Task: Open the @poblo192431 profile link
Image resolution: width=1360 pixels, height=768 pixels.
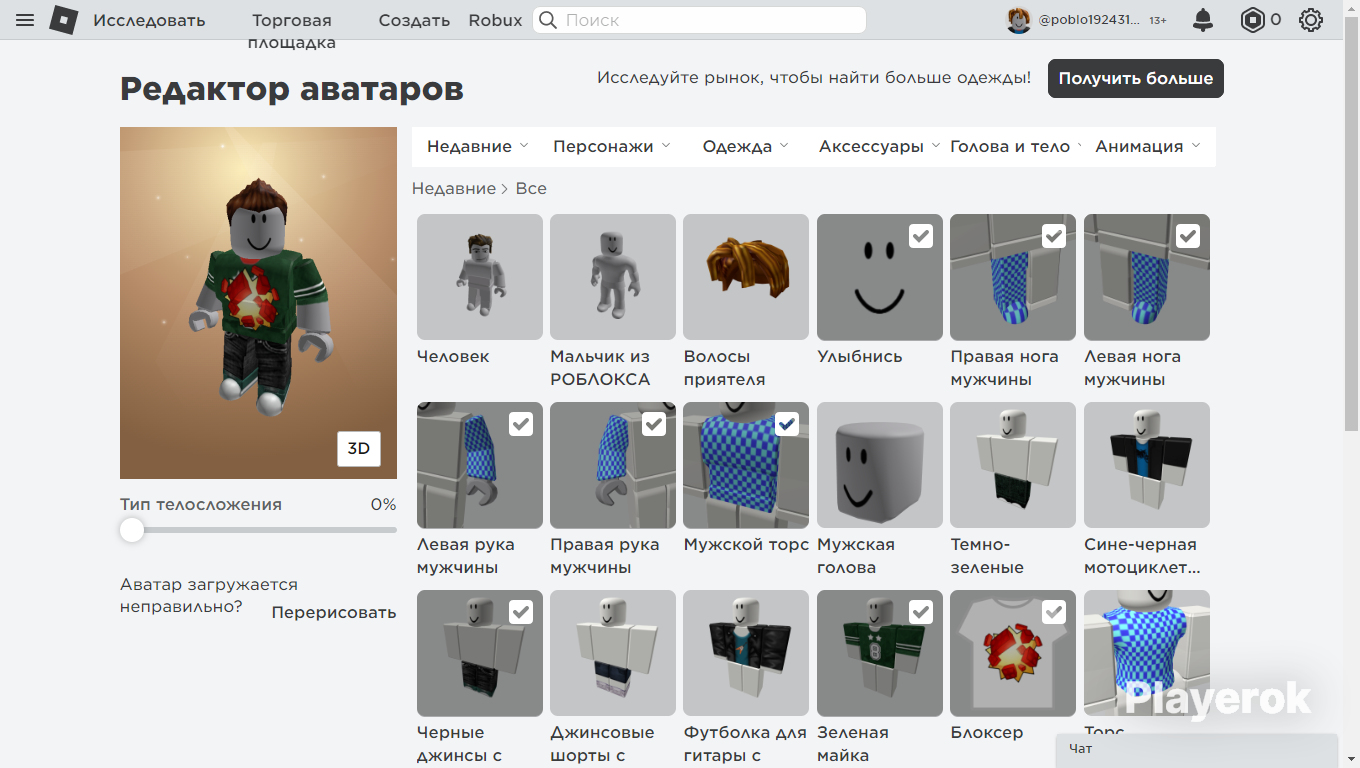Action: [1089, 20]
